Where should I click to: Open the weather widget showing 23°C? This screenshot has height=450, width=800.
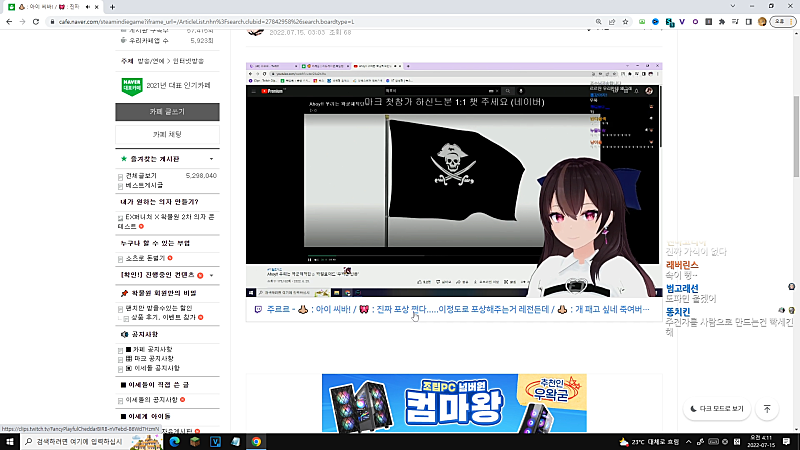coord(649,442)
